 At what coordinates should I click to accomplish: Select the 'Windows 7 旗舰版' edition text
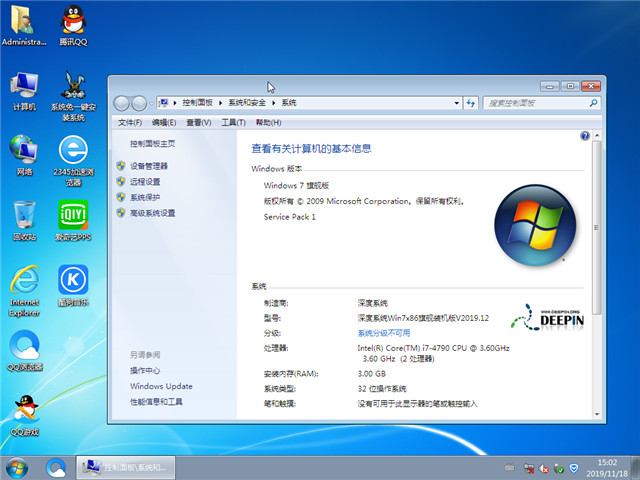[x=296, y=185]
